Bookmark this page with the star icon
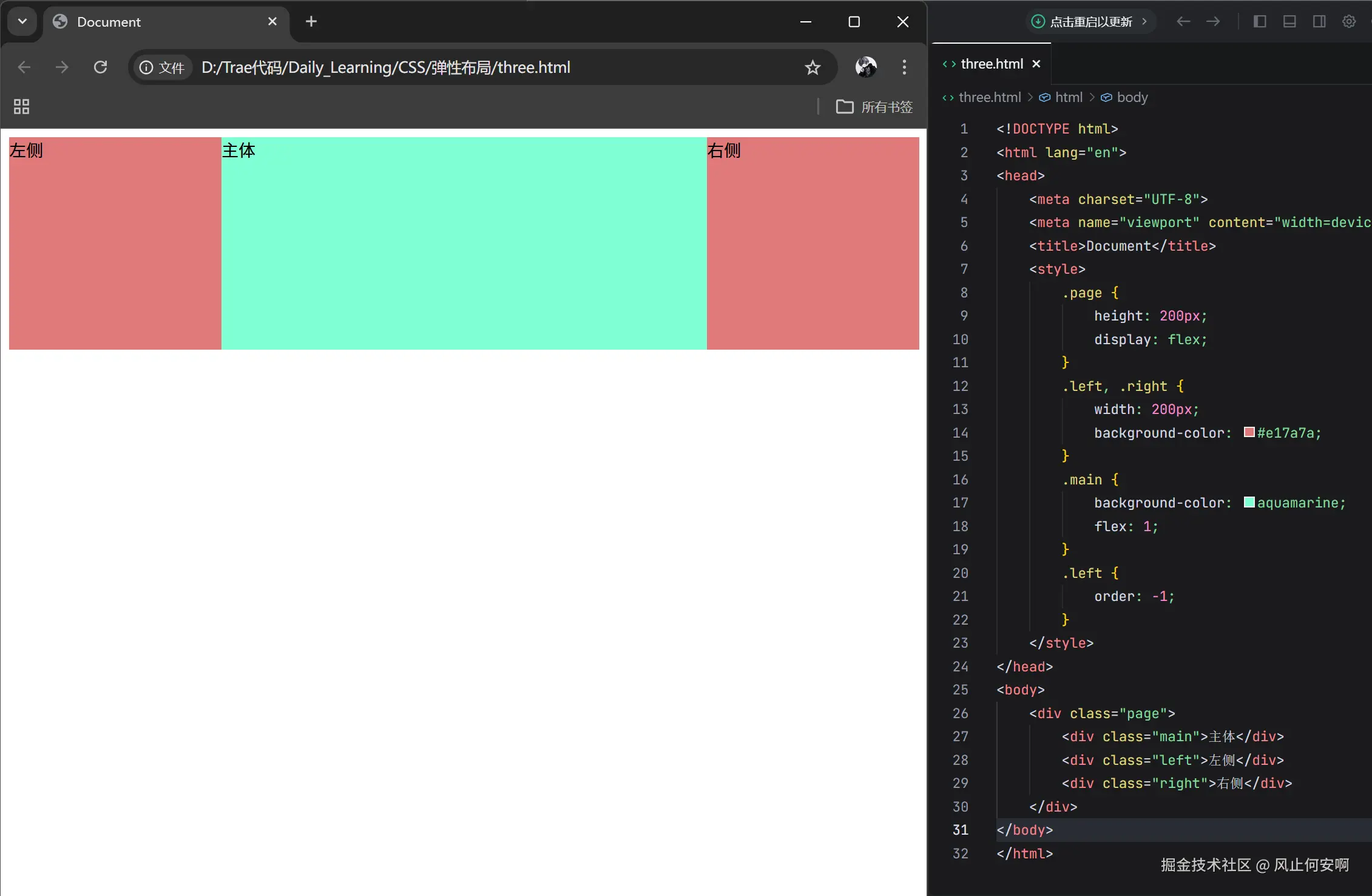Viewport: 1372px width, 896px height. (813, 67)
